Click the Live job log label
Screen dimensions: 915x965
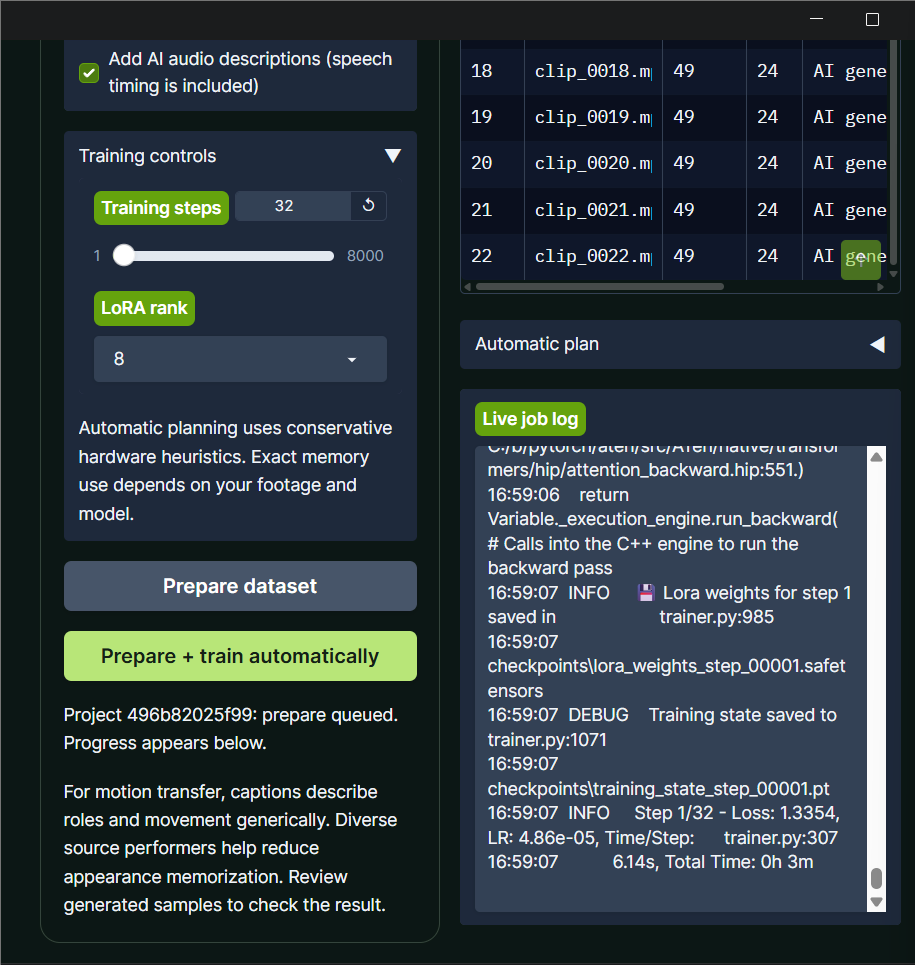(x=530, y=419)
